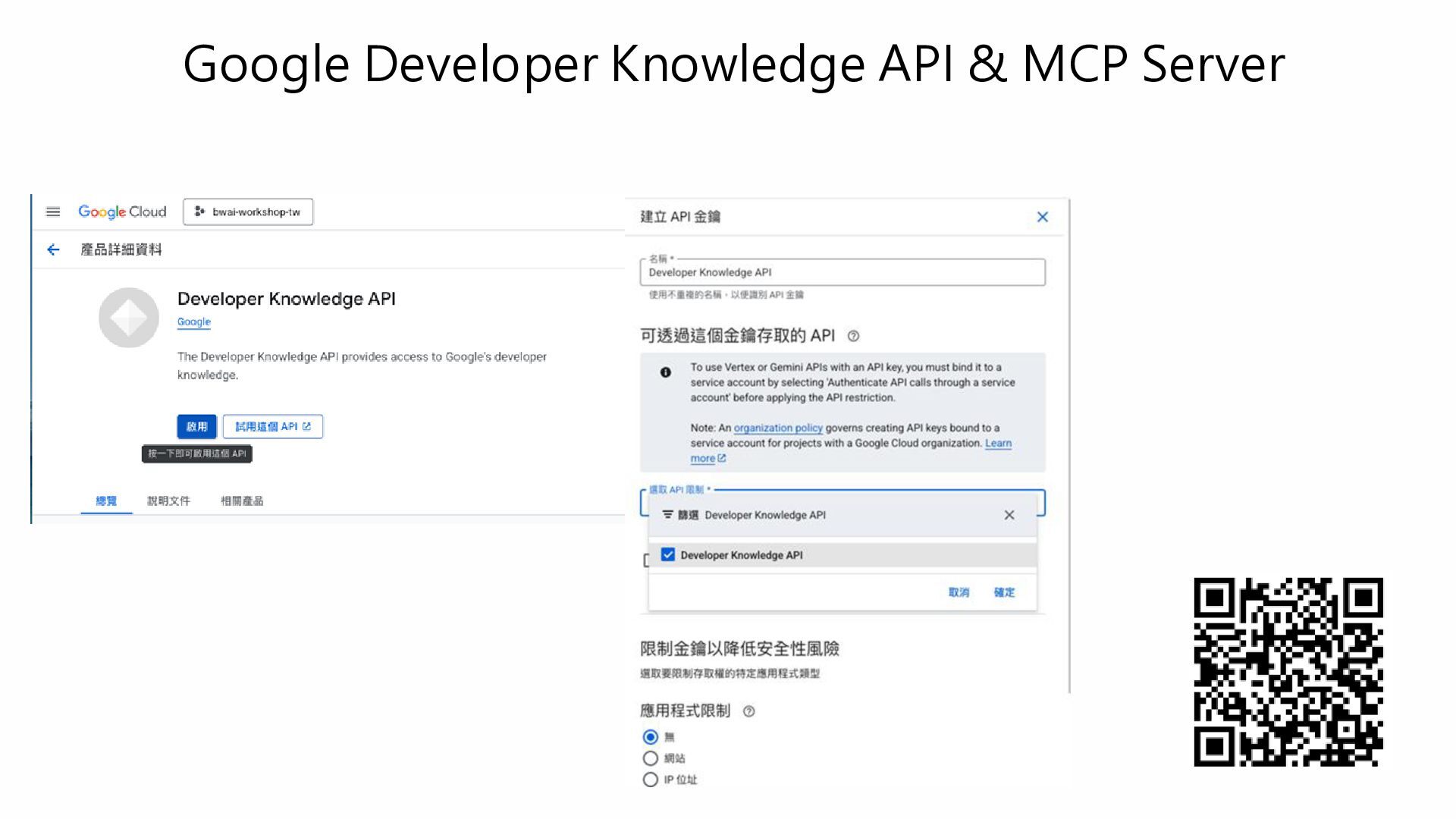Select the IP 位址 restriction radio

click(x=651, y=780)
